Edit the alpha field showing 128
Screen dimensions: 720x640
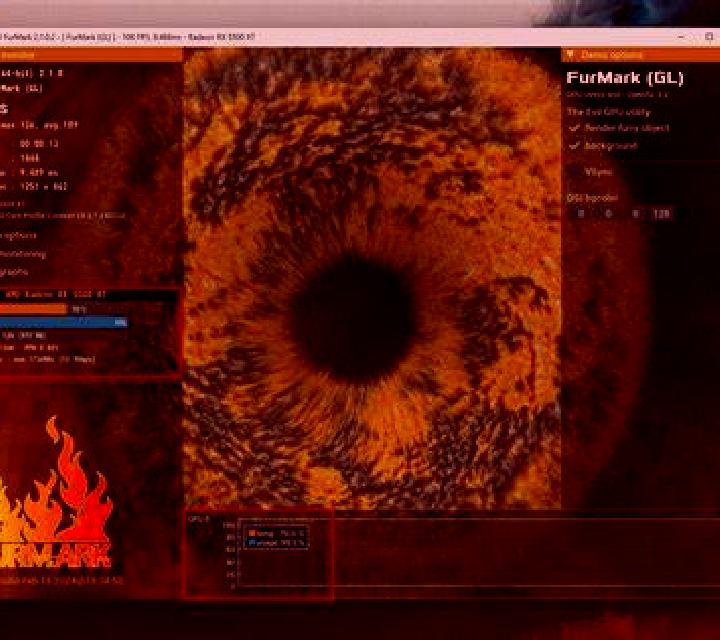(x=662, y=213)
